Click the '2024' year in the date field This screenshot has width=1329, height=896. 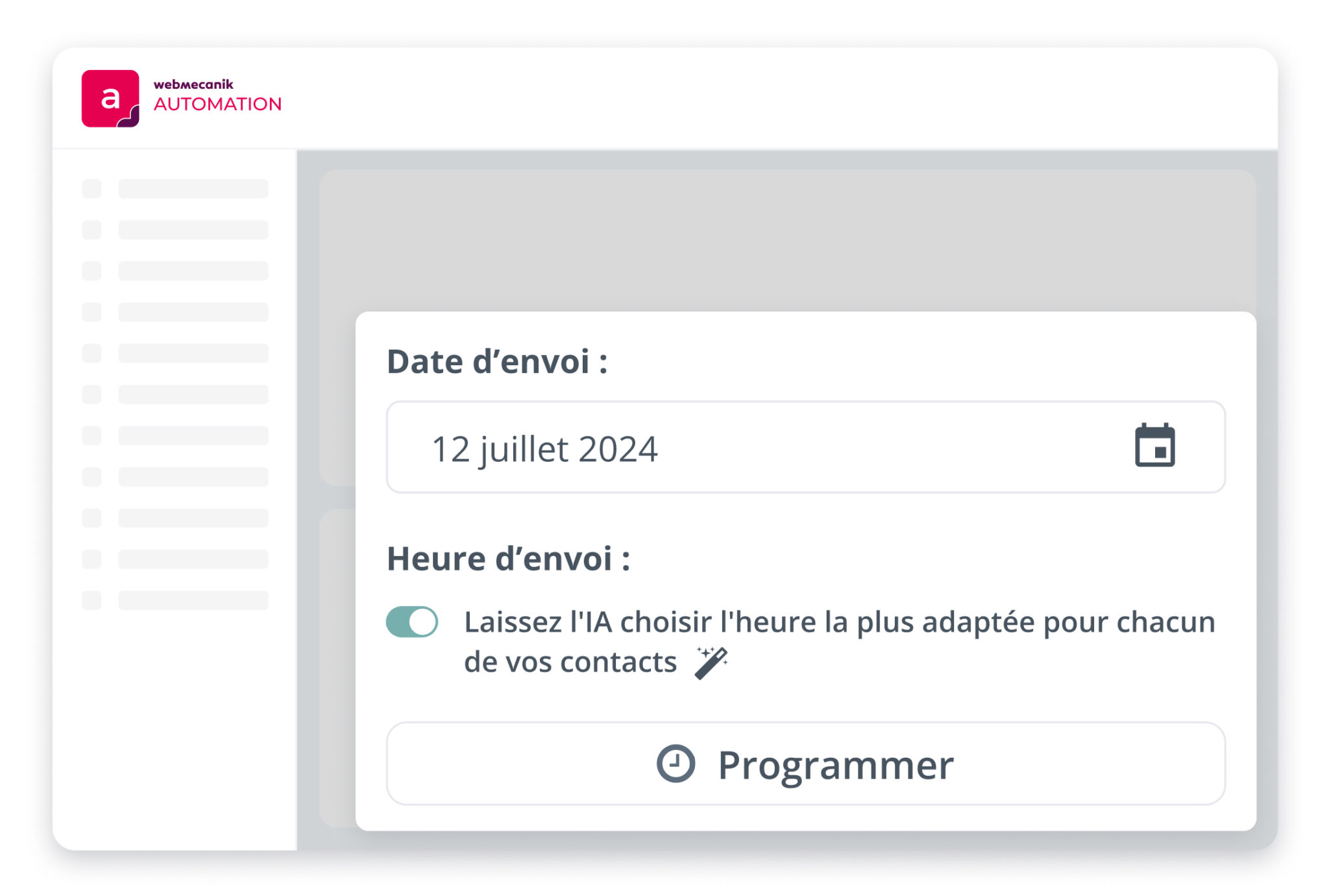tap(618, 449)
